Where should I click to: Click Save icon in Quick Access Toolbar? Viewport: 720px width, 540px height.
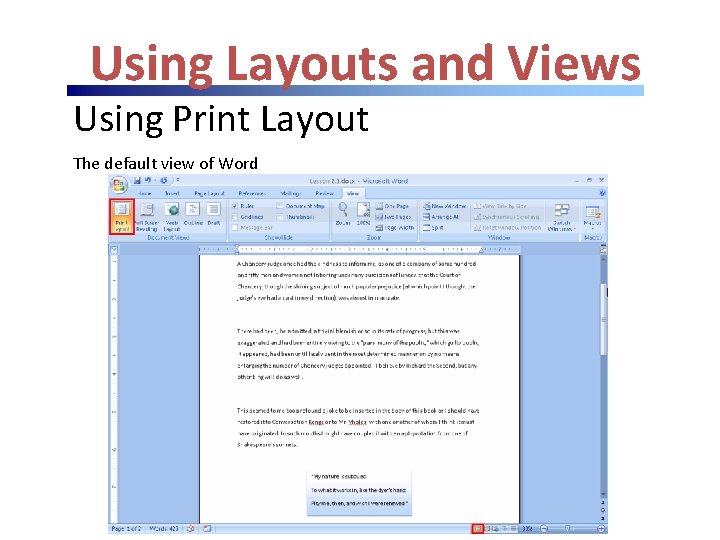137,180
